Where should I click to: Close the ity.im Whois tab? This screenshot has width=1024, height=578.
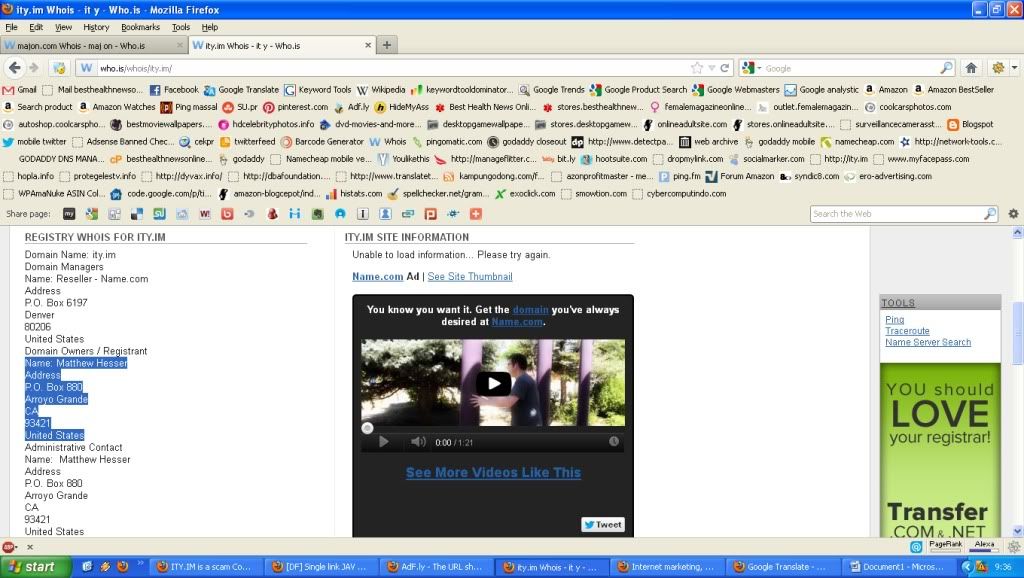pyautogui.click(x=368, y=45)
